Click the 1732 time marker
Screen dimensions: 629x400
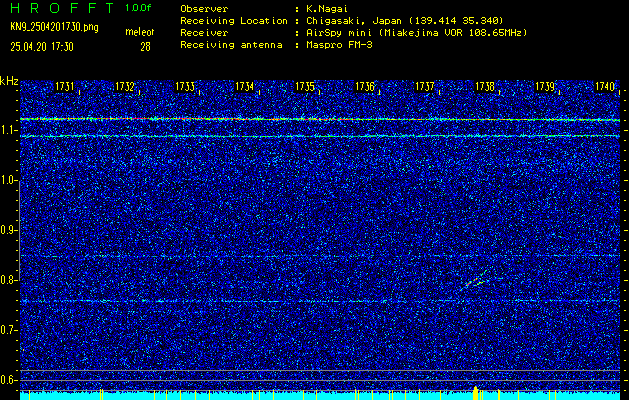(x=124, y=87)
